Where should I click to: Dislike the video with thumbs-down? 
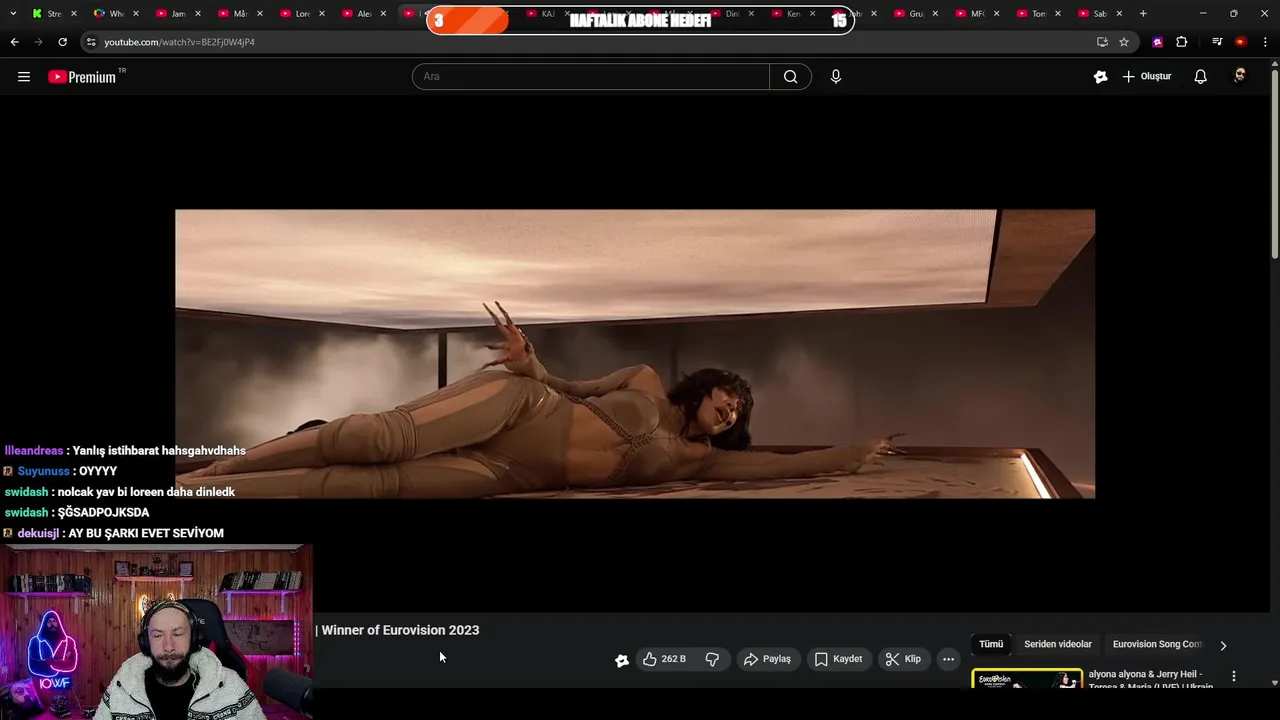click(x=712, y=659)
